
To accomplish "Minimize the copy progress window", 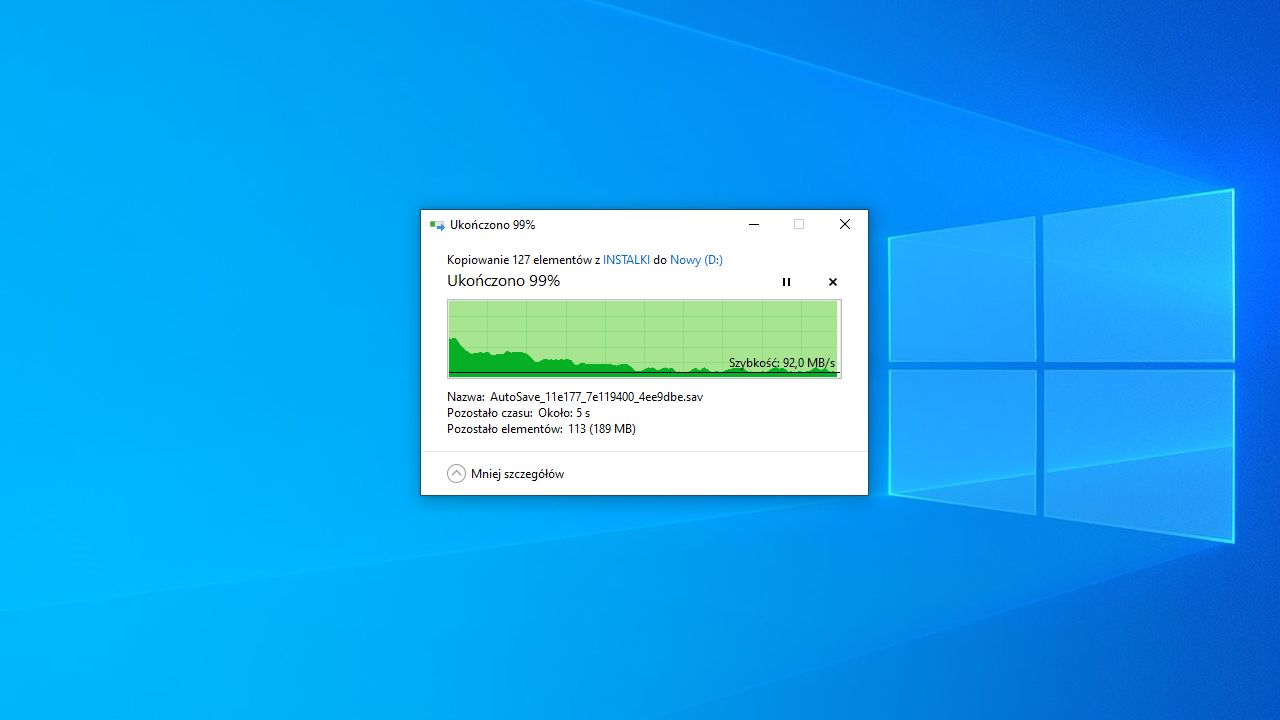I will pyautogui.click(x=753, y=224).
